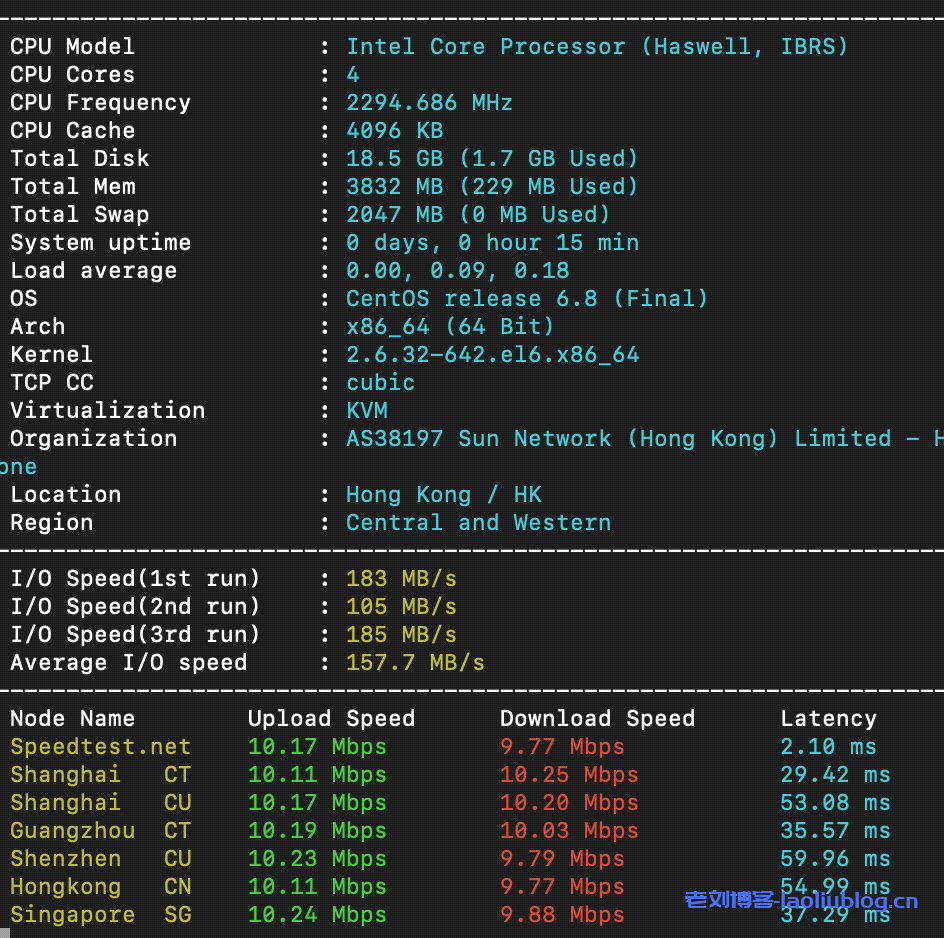Screen dimensions: 944x938
Task: Click the Total Disk 18.5 GB value
Action: [x=491, y=159]
